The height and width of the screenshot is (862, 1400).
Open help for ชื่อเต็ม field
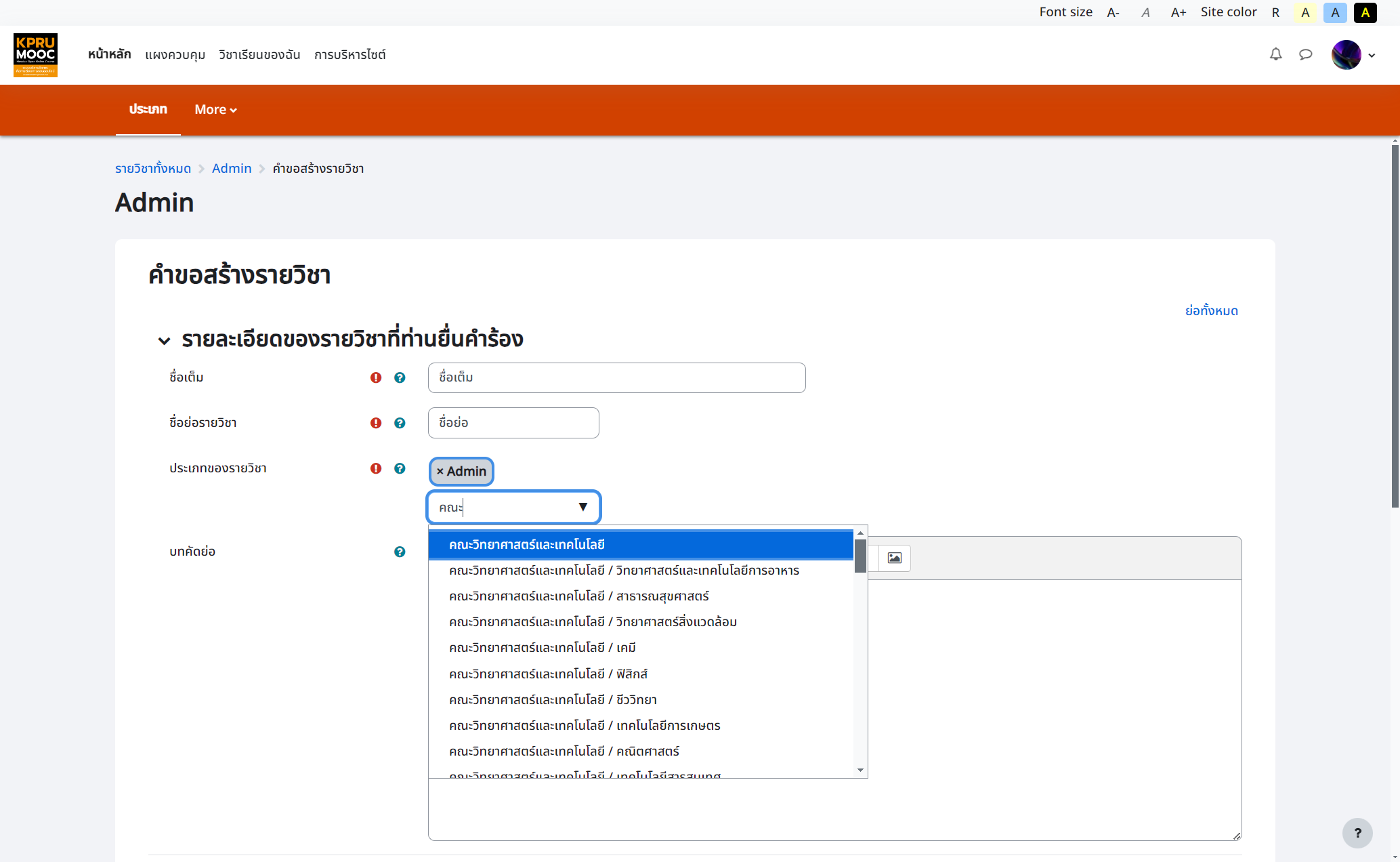tap(400, 378)
